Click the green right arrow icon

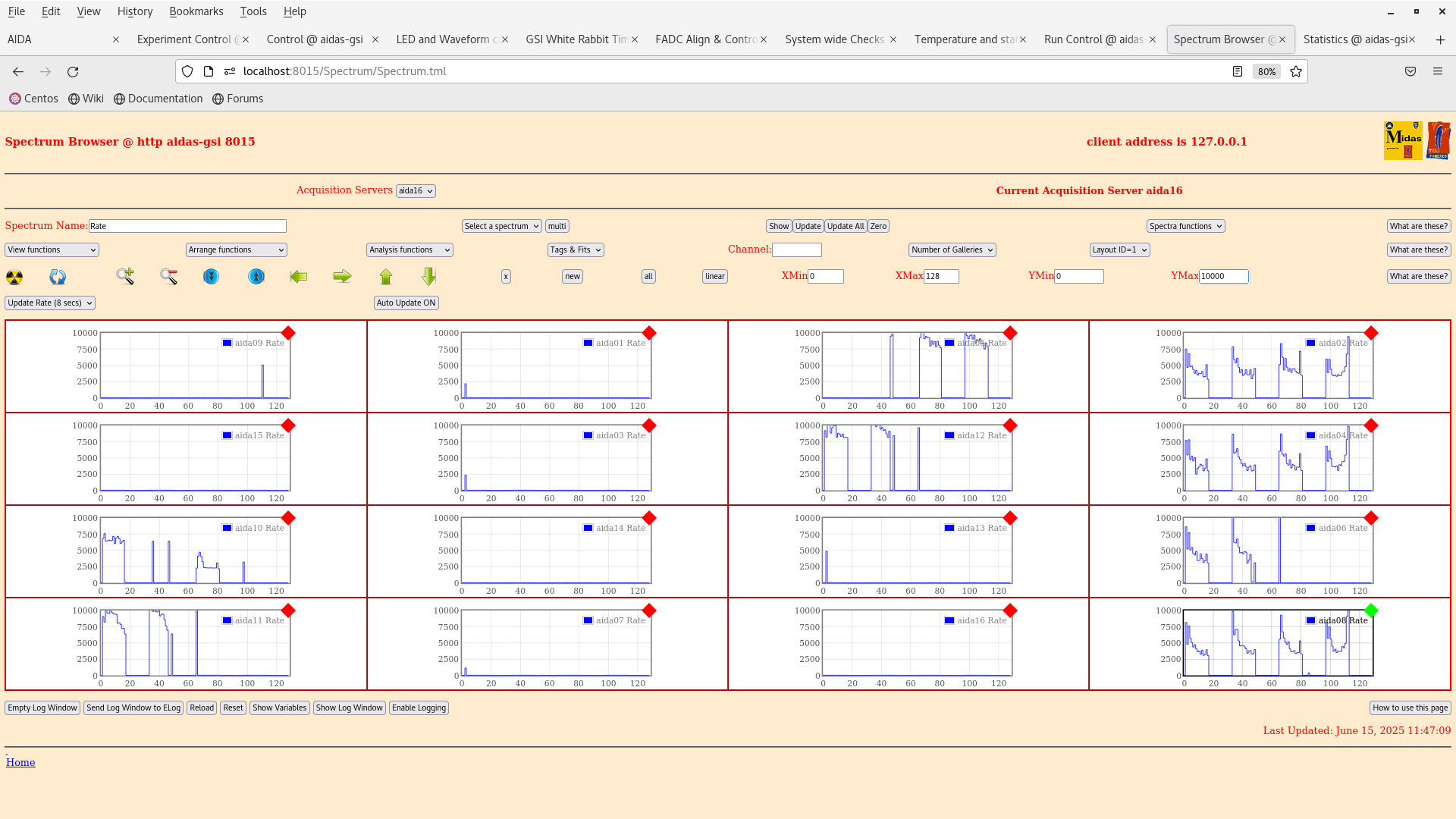342,277
